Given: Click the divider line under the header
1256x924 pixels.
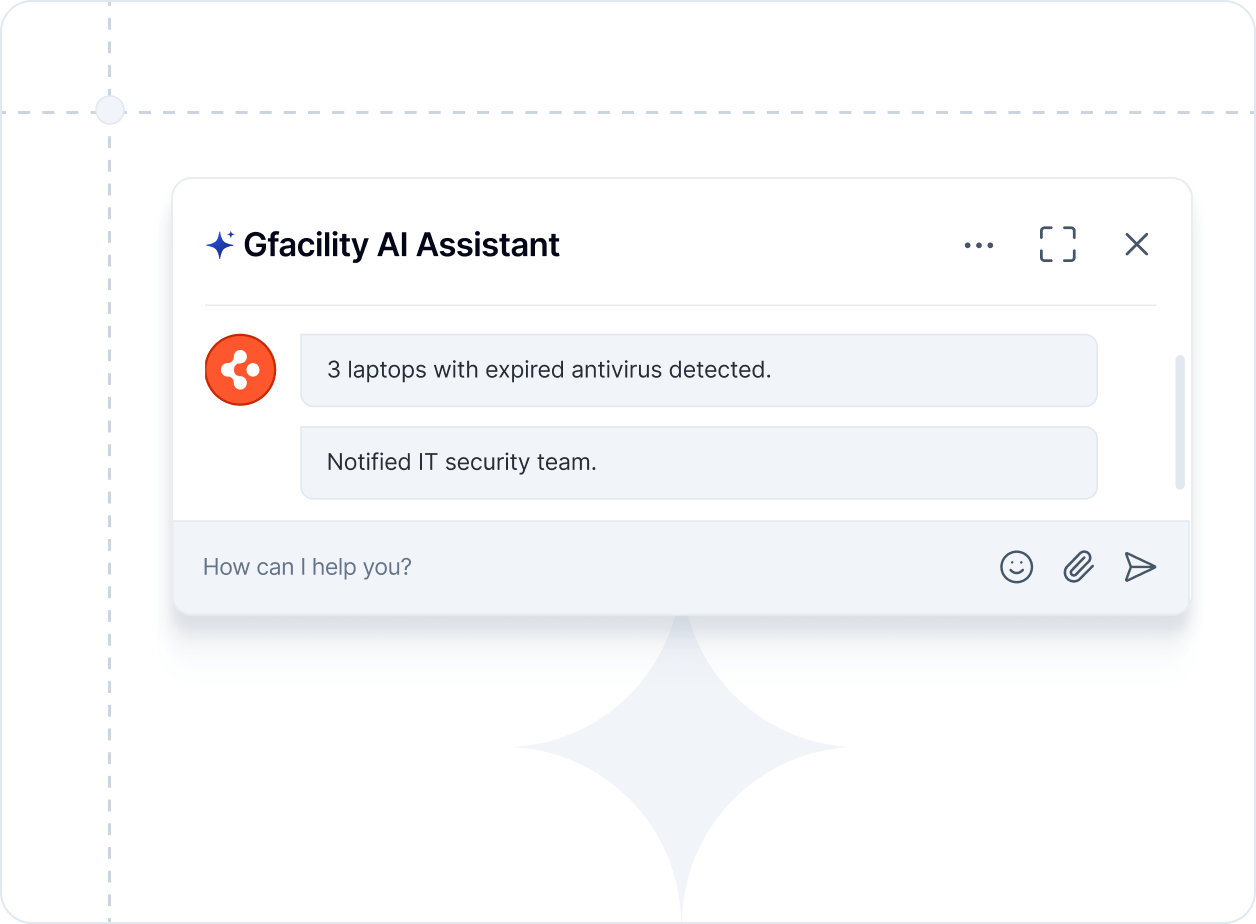Looking at the screenshot, I should click(680, 304).
